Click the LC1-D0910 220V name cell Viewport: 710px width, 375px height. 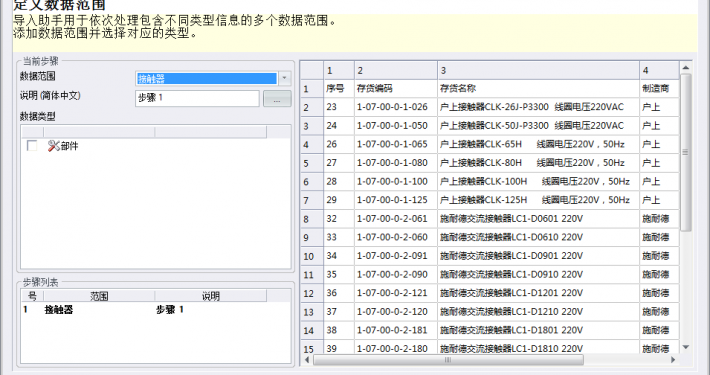coord(539,274)
